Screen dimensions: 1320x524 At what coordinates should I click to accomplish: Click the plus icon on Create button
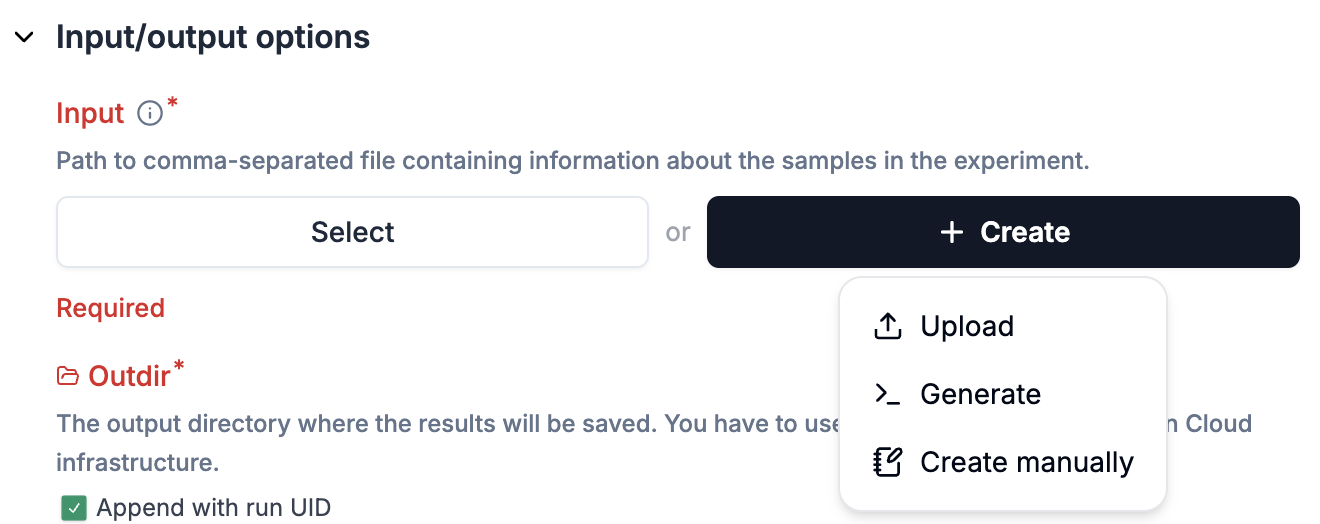(952, 232)
